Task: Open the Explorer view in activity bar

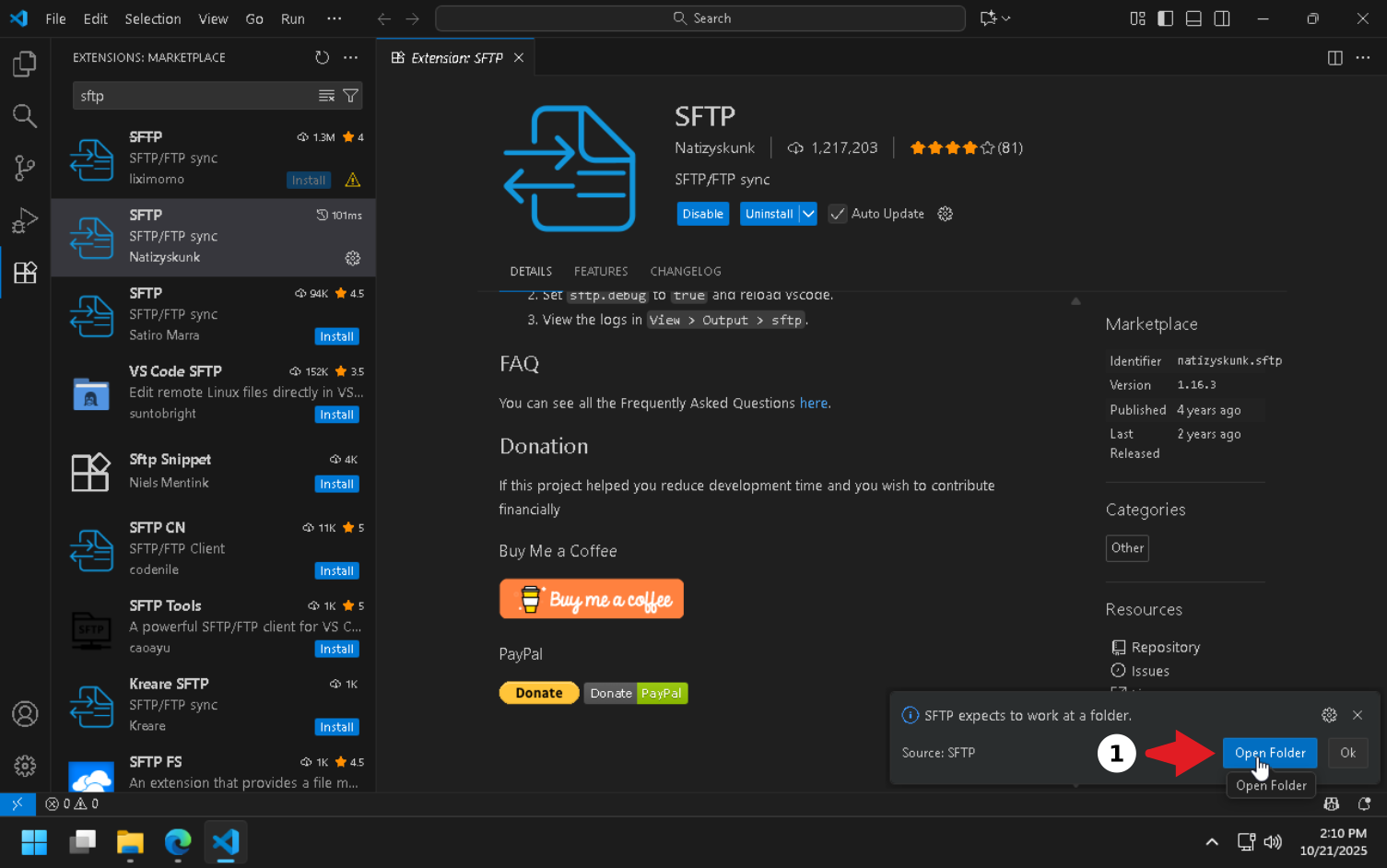Action: click(25, 65)
